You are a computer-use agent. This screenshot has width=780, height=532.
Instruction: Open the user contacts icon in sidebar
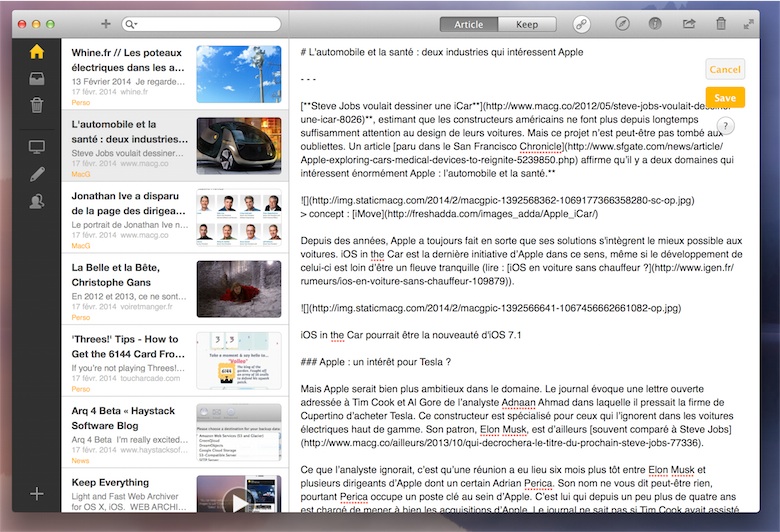pyautogui.click(x=37, y=202)
